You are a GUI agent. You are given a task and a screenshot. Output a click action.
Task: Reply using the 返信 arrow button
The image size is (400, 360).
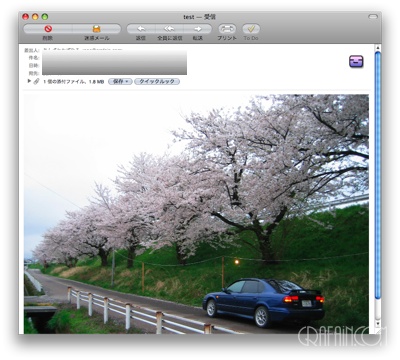pyautogui.click(x=141, y=29)
